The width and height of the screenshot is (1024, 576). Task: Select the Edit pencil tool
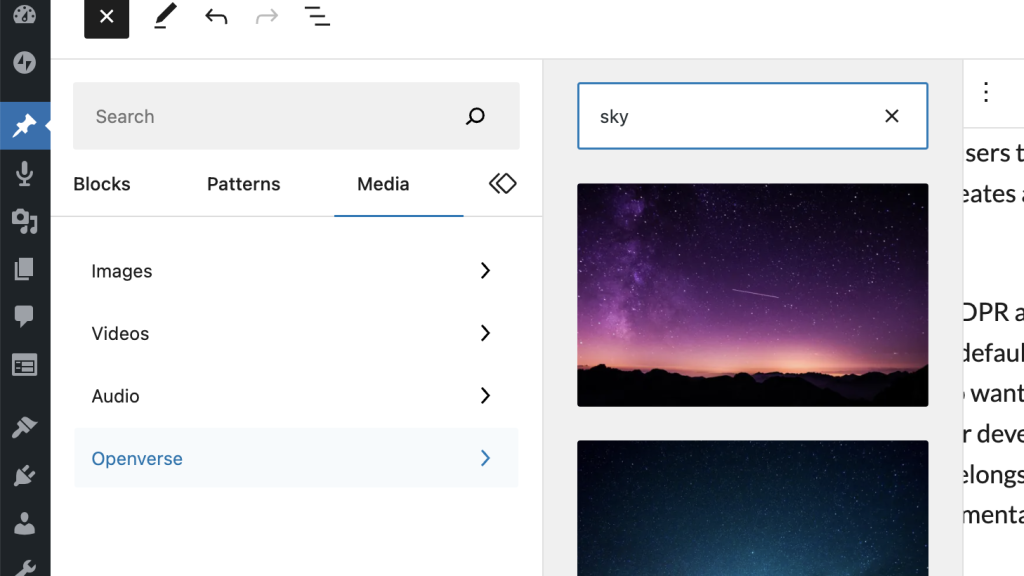click(x=165, y=16)
